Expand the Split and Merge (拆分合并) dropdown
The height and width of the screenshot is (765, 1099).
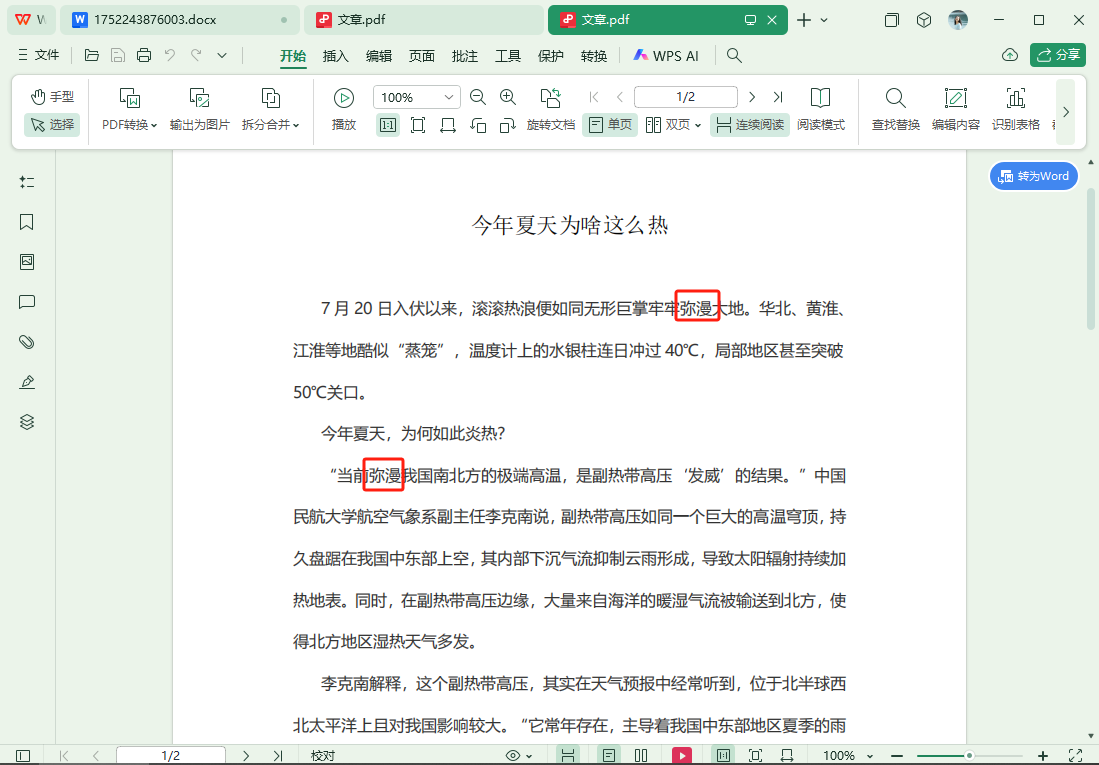[270, 125]
